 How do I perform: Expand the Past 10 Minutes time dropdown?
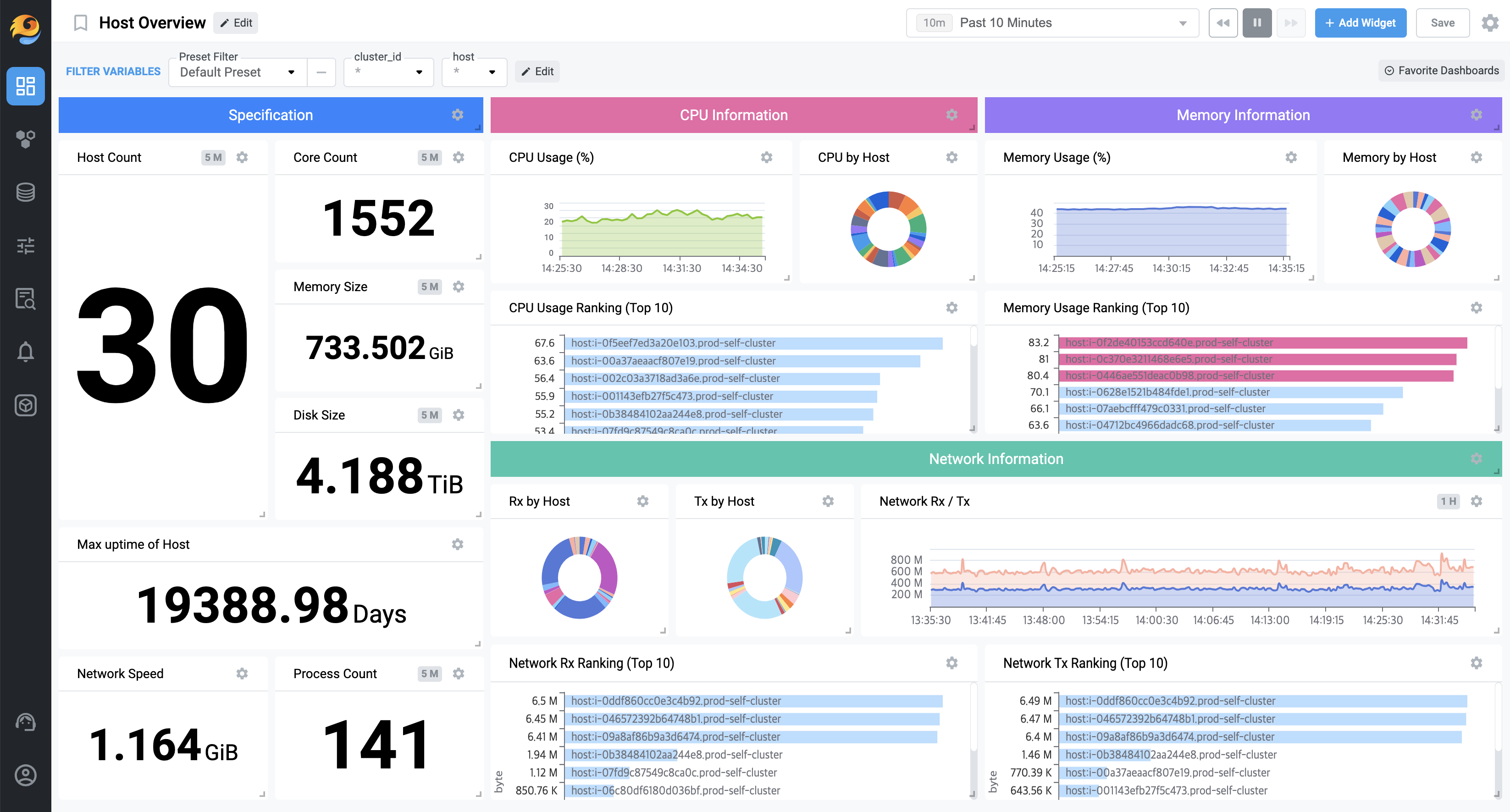click(1052, 23)
